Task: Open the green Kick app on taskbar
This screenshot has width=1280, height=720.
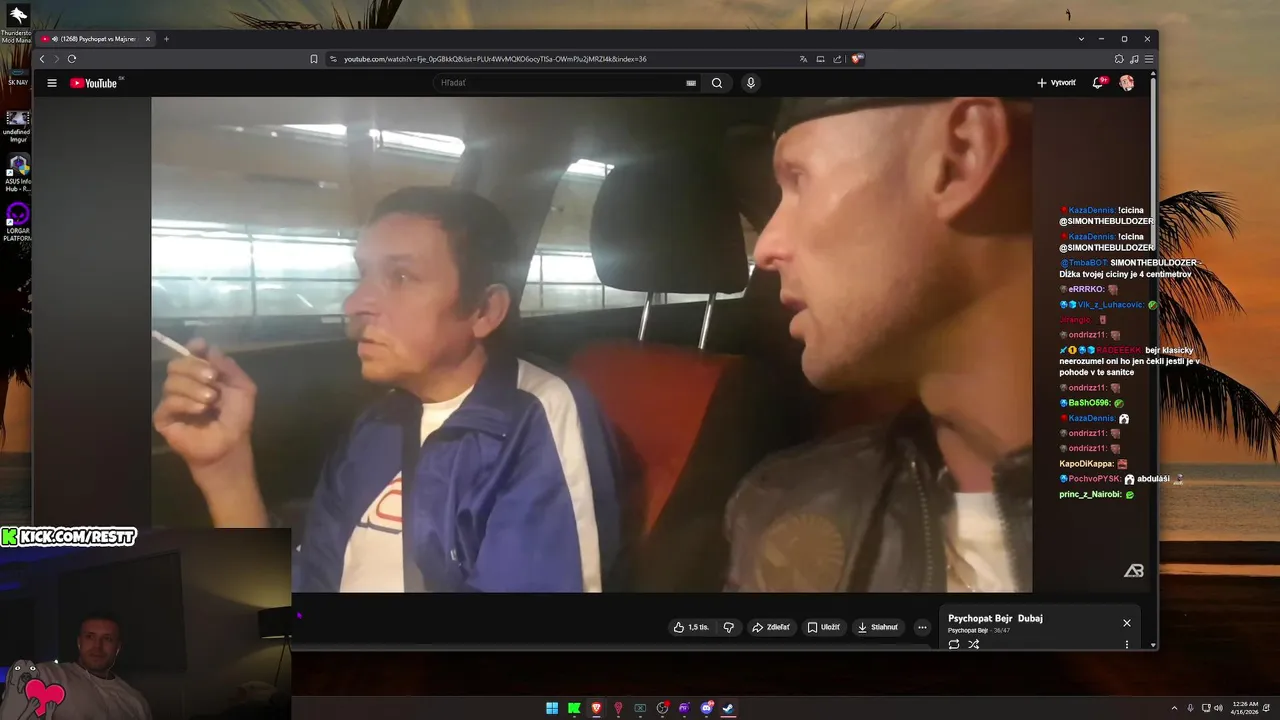Action: [574, 708]
